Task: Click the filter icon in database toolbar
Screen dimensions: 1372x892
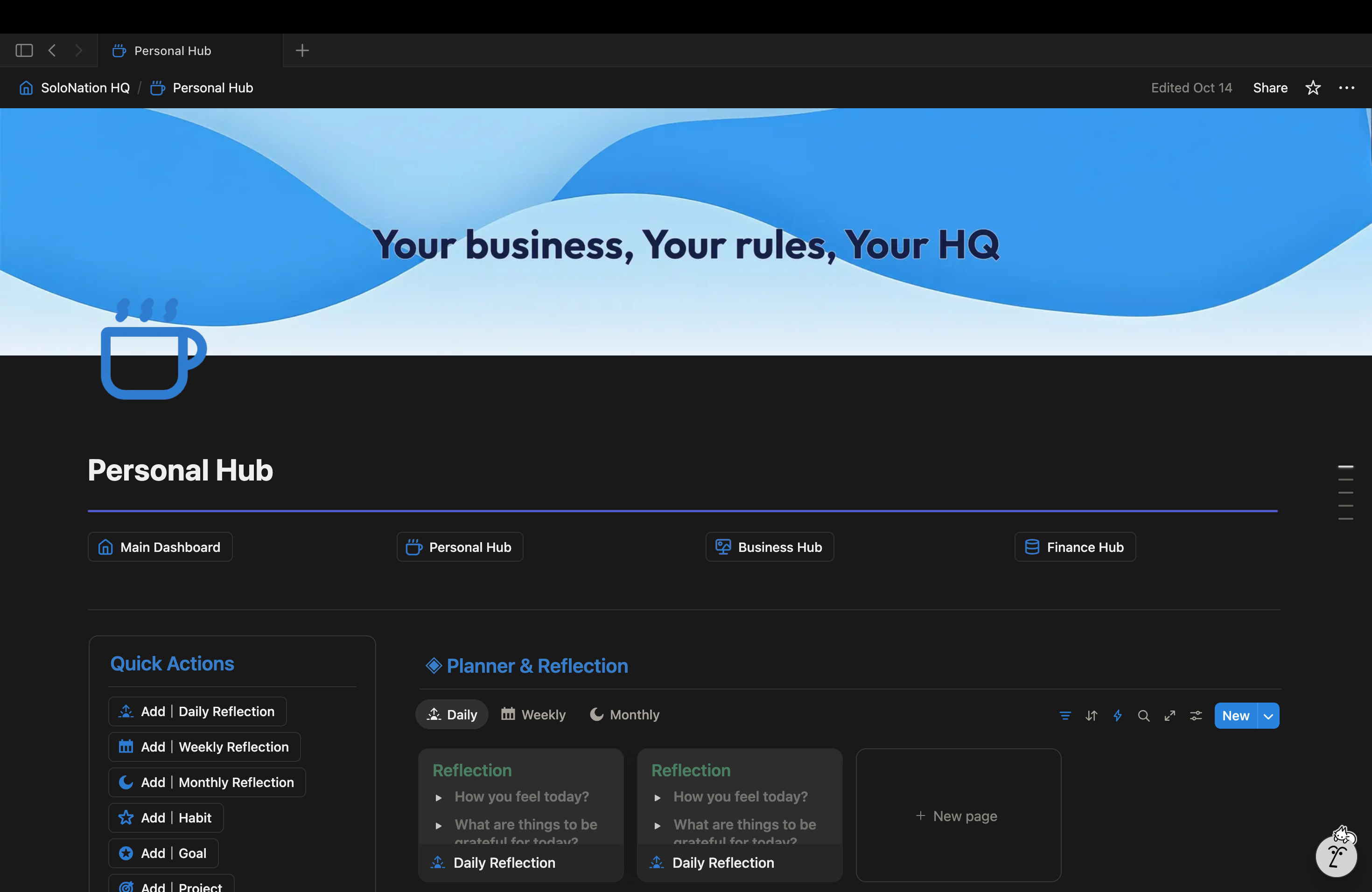Action: [1065, 716]
